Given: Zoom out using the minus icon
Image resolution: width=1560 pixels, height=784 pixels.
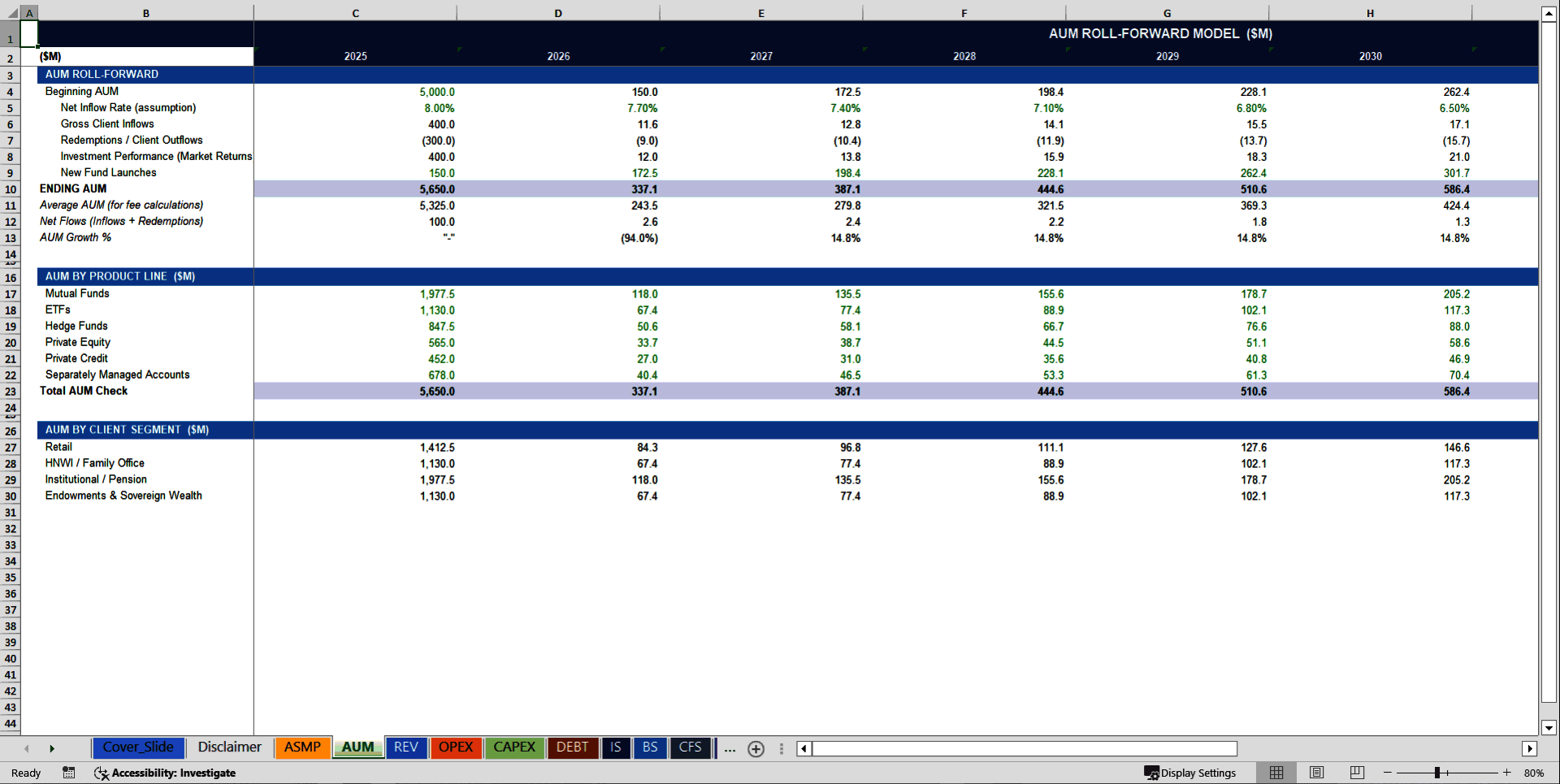Looking at the screenshot, I should pyautogui.click(x=1387, y=773).
